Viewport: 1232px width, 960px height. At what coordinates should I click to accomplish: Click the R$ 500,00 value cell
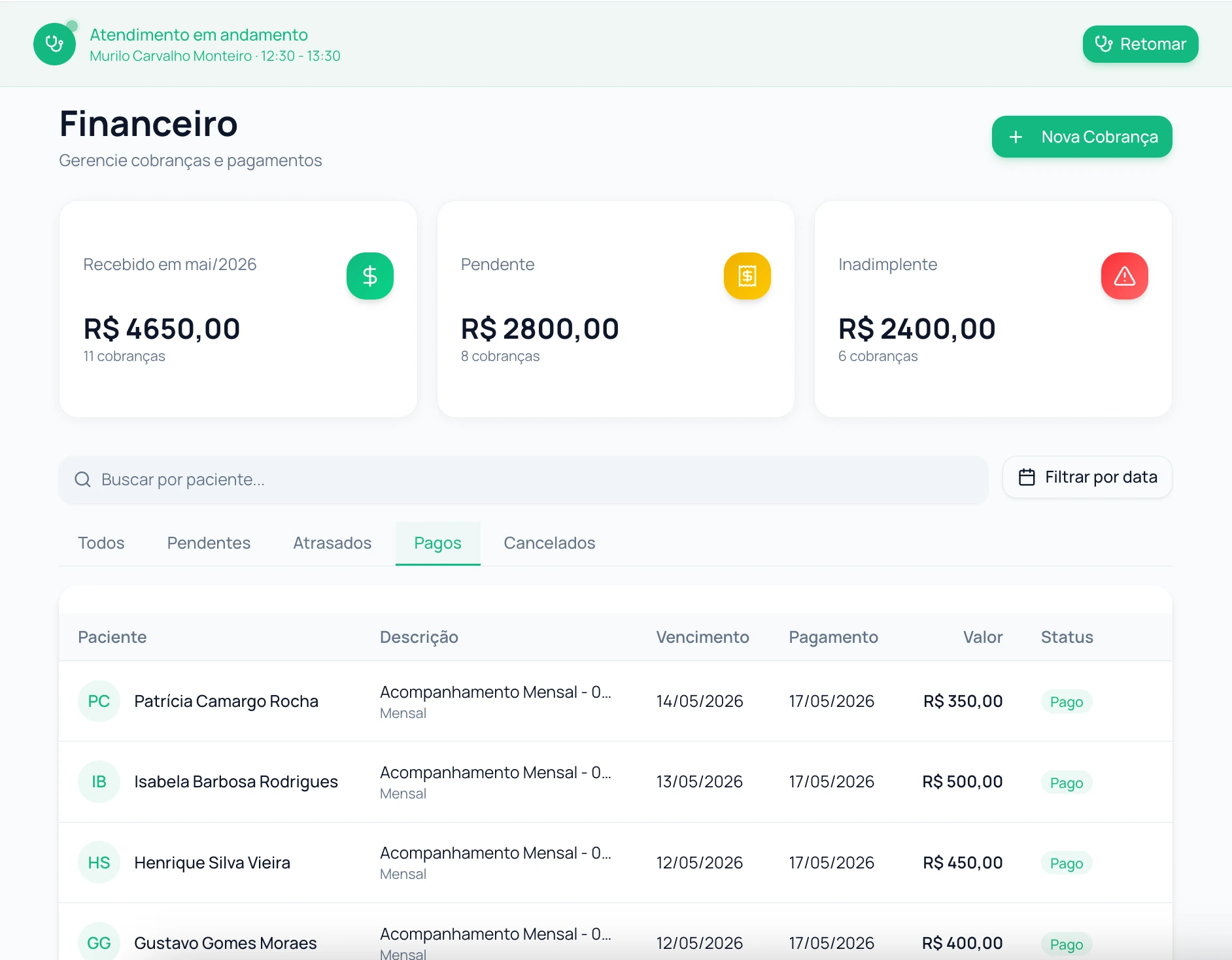pyautogui.click(x=962, y=781)
